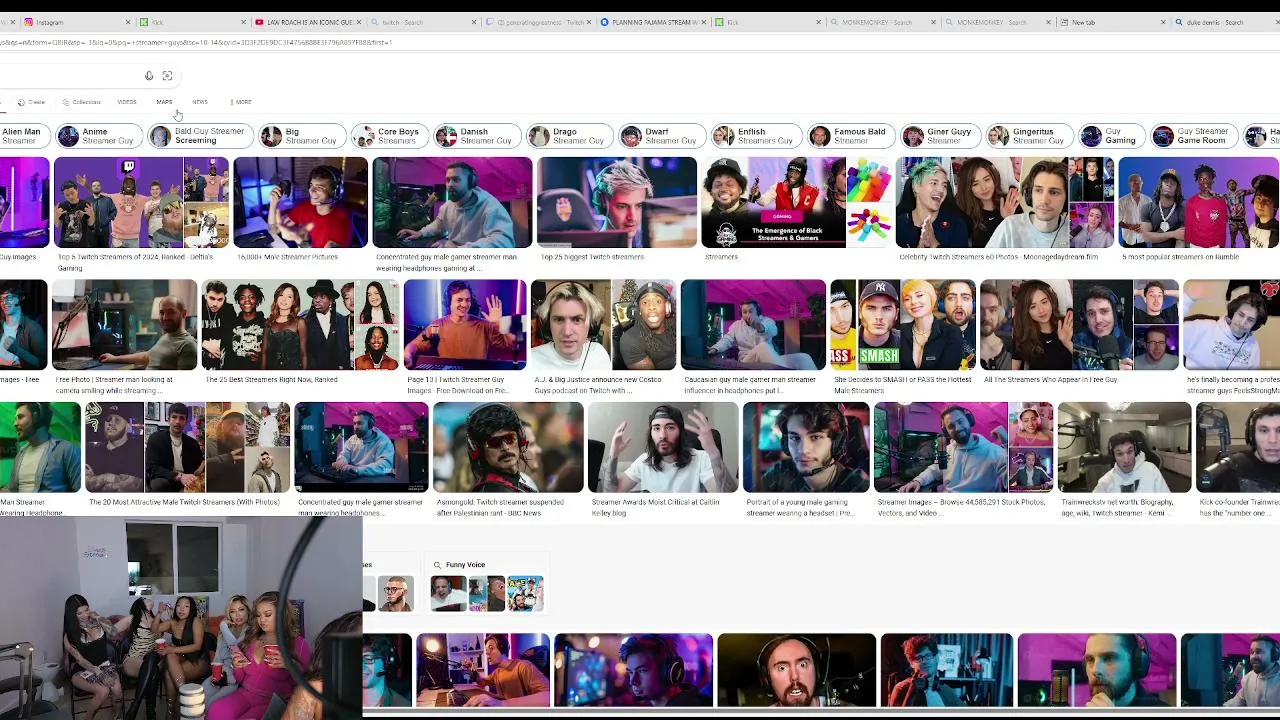
Task: Close the generatinggreatness Twitch tab
Action: click(588, 22)
